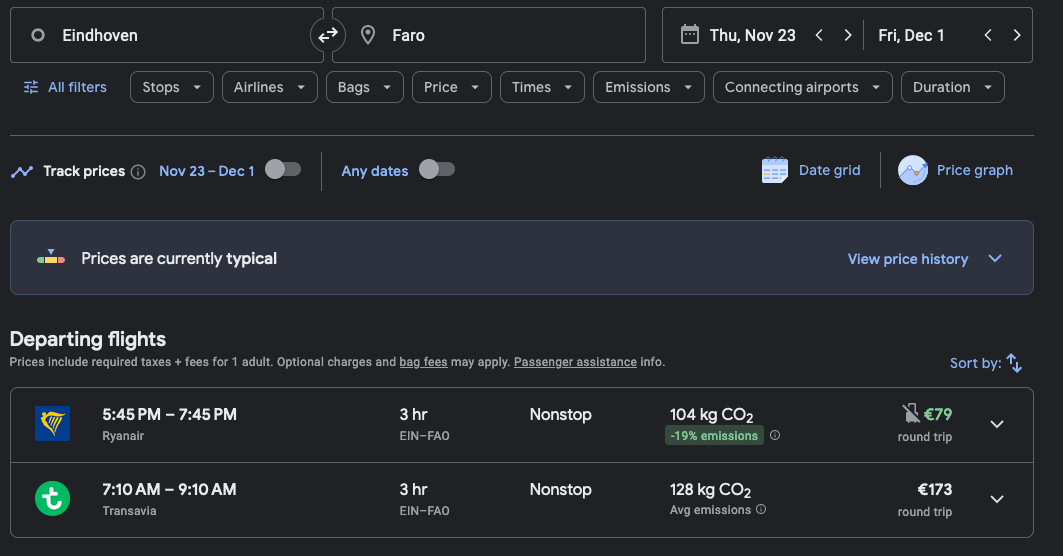Enable price tracking for Nov 23 – Dec 1
Screen dimensions: 1063x556
[282, 170]
